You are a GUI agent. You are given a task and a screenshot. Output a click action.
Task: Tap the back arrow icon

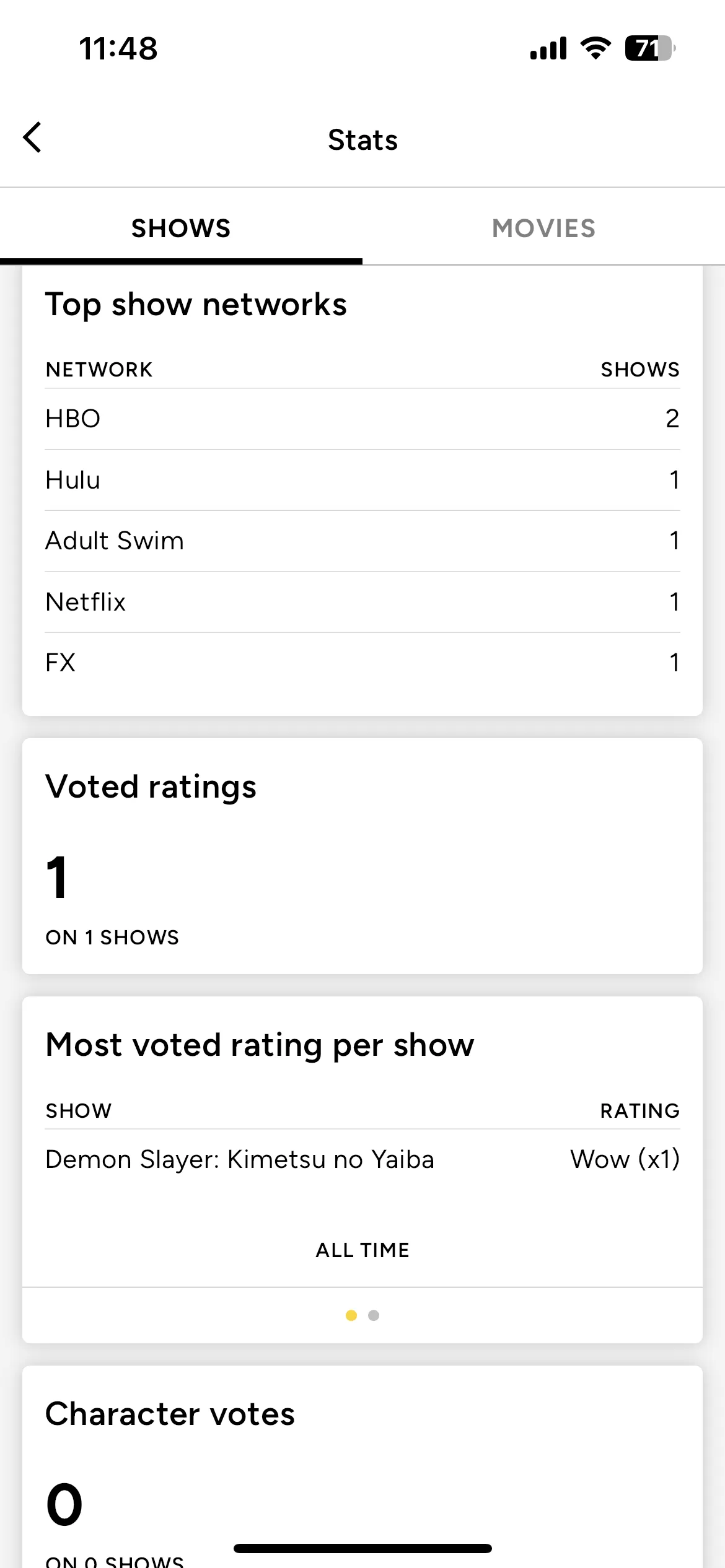tap(32, 137)
